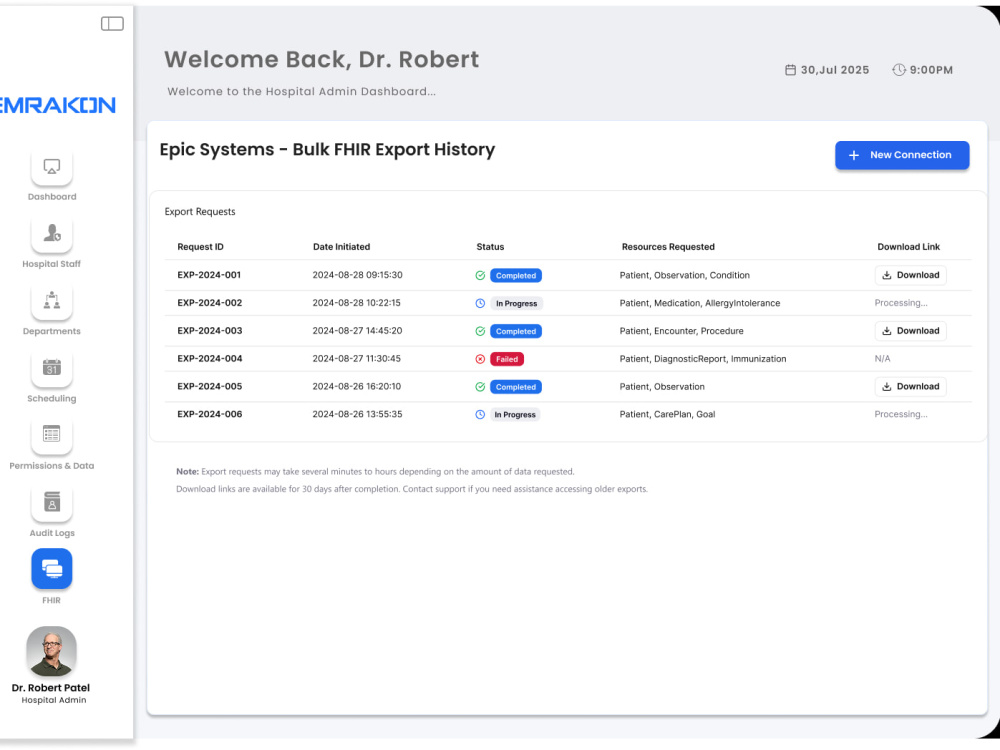The width and height of the screenshot is (1000, 750).
Task: Open the Departments sidebar icon
Action: click(52, 301)
